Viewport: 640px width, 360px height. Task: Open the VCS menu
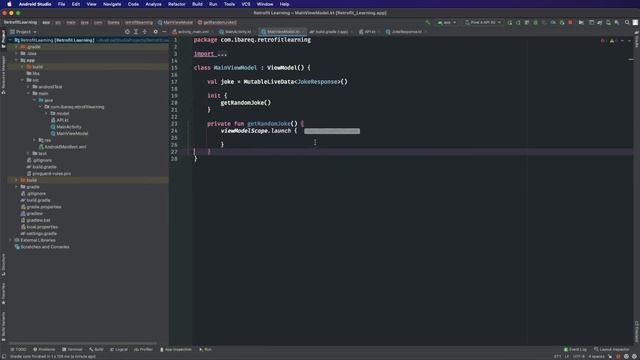click(x=246, y=4)
